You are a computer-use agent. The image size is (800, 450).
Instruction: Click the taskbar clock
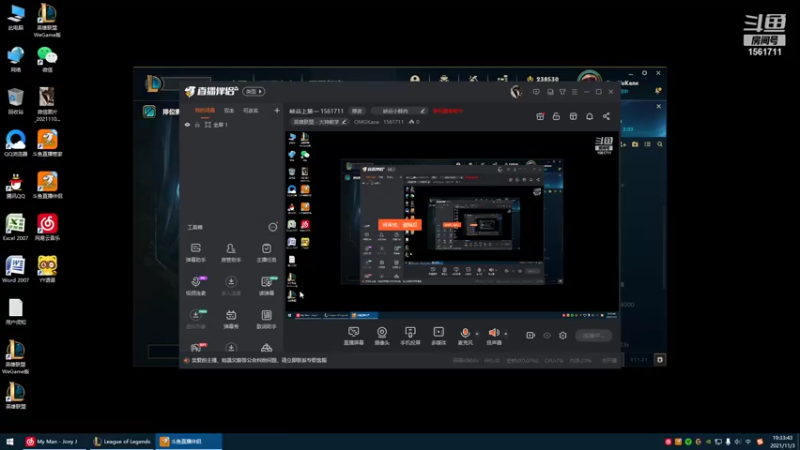[x=783, y=442]
